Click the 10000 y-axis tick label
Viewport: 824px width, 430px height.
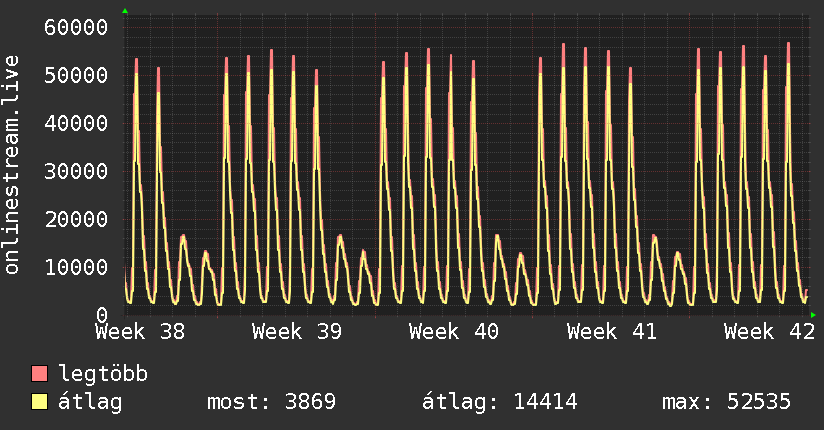(x=76, y=267)
